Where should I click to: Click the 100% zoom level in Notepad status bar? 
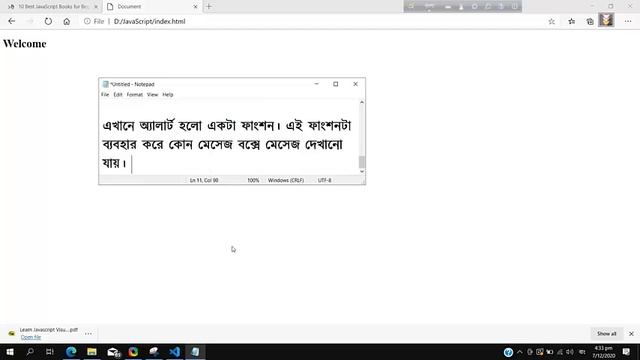tap(253, 180)
